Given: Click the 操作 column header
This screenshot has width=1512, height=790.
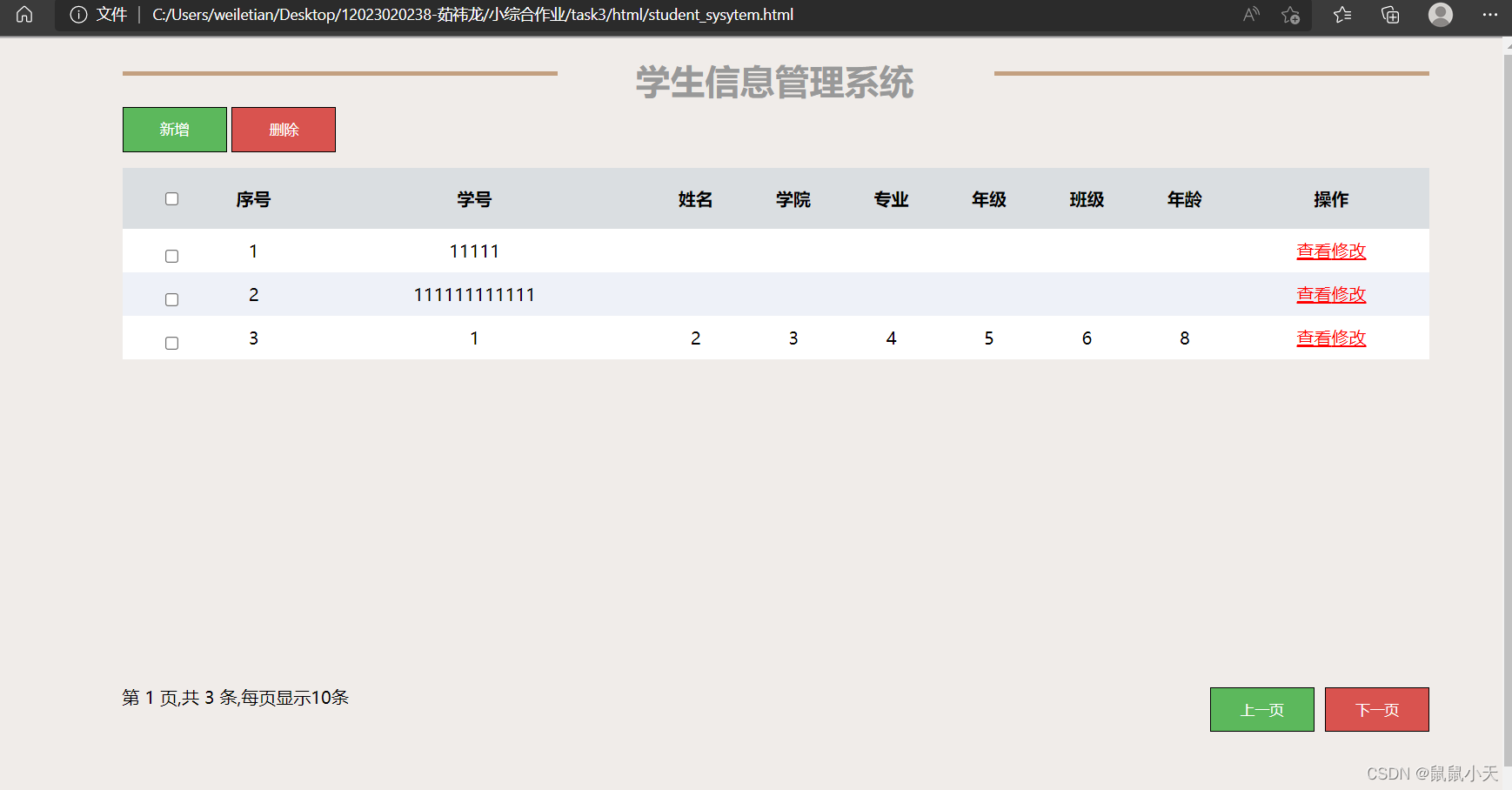Looking at the screenshot, I should tap(1331, 199).
